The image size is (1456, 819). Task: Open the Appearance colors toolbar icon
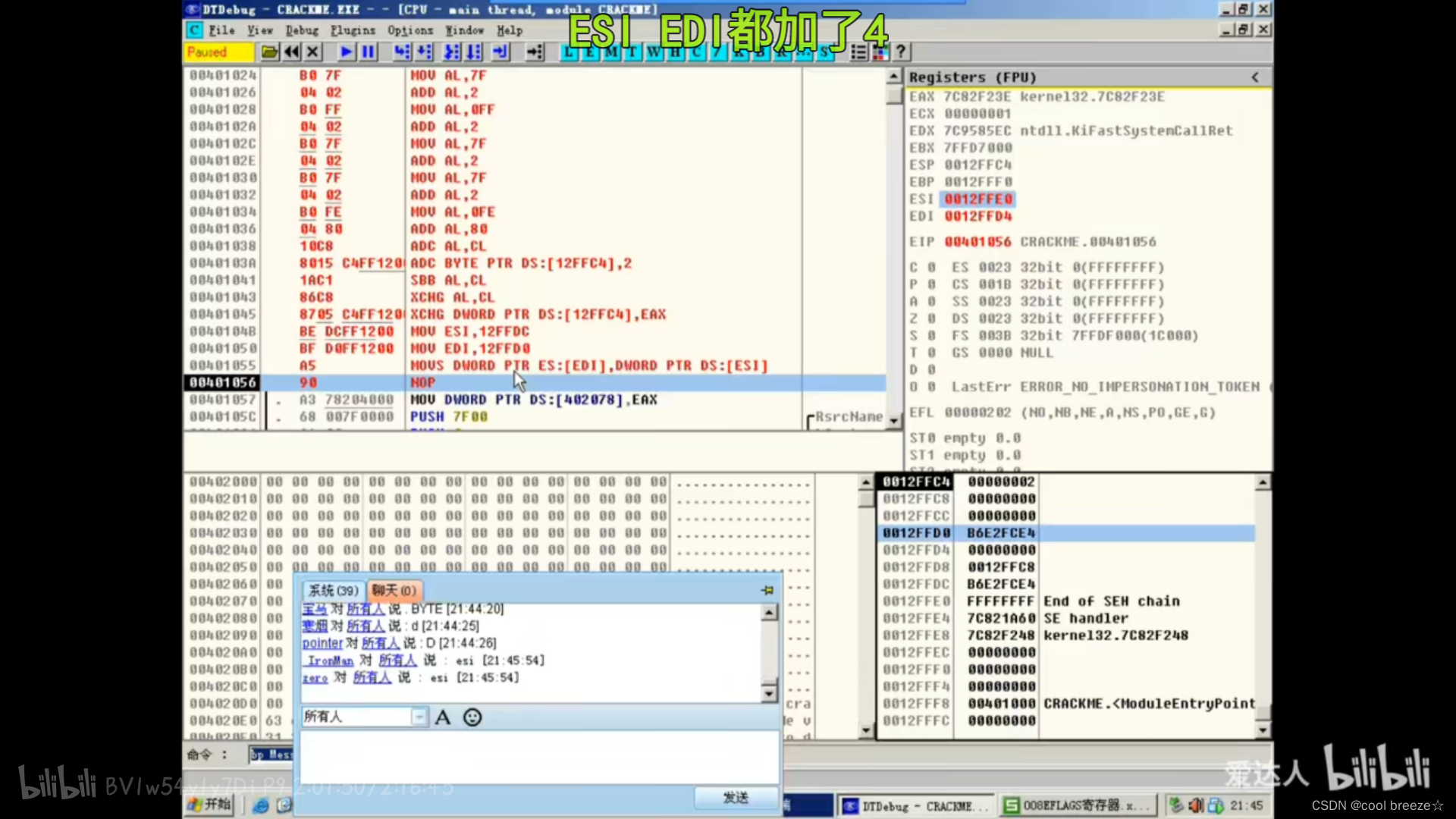[880, 52]
